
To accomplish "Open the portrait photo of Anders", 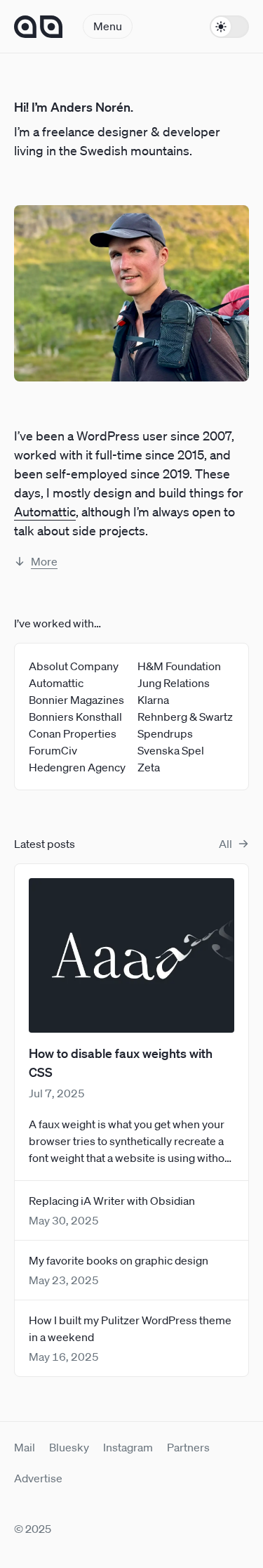I will pyautogui.click(x=131, y=293).
